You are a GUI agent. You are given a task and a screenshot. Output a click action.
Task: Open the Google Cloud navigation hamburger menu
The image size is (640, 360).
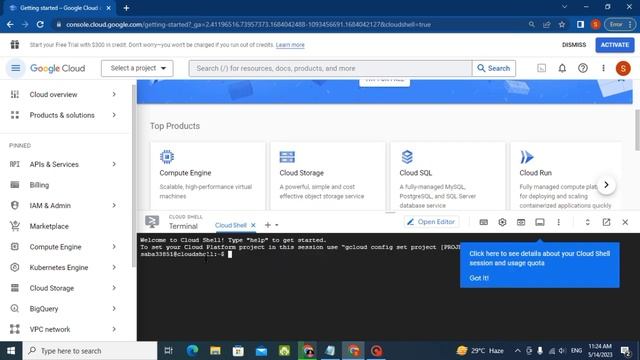pos(16,68)
